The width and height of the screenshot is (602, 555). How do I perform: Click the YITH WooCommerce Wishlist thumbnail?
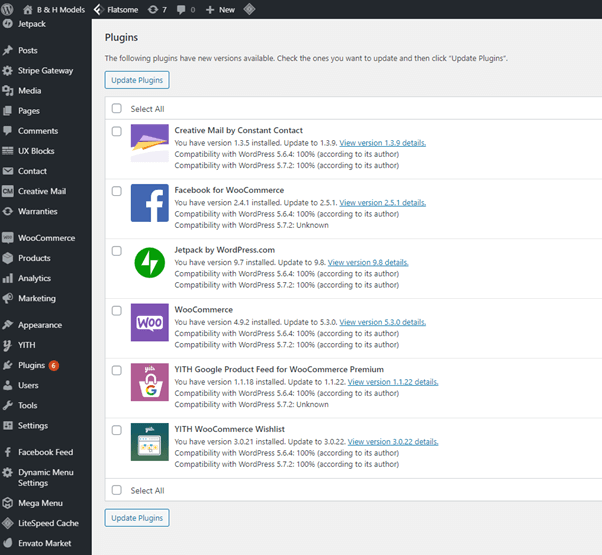tap(150, 442)
